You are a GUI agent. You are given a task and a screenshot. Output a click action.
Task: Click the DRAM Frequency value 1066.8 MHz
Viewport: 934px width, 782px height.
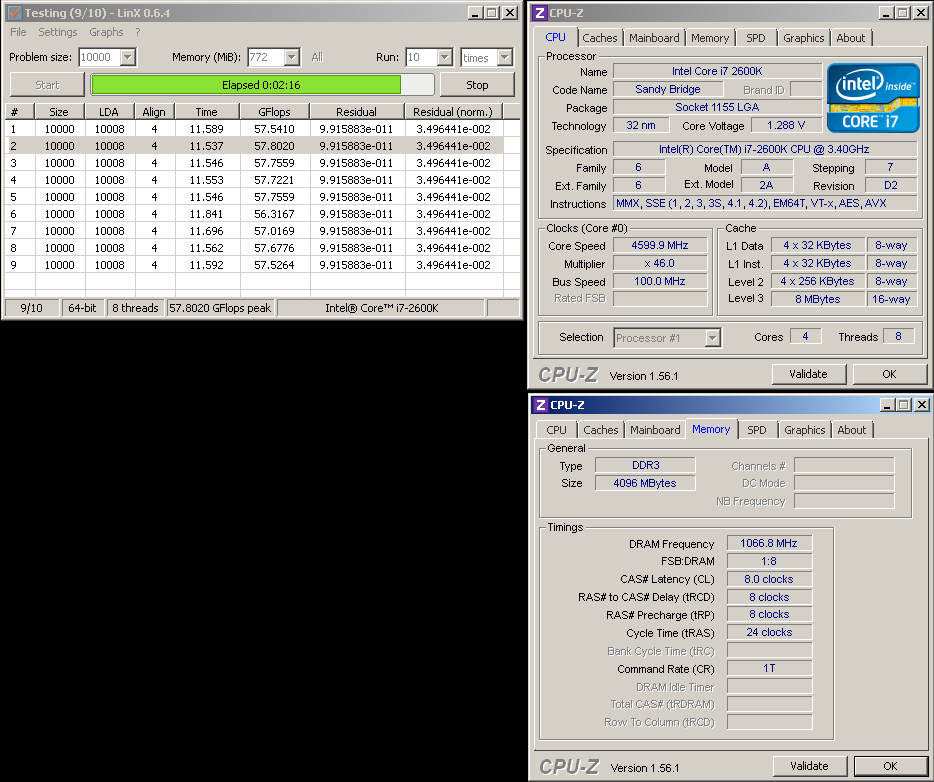coord(769,543)
